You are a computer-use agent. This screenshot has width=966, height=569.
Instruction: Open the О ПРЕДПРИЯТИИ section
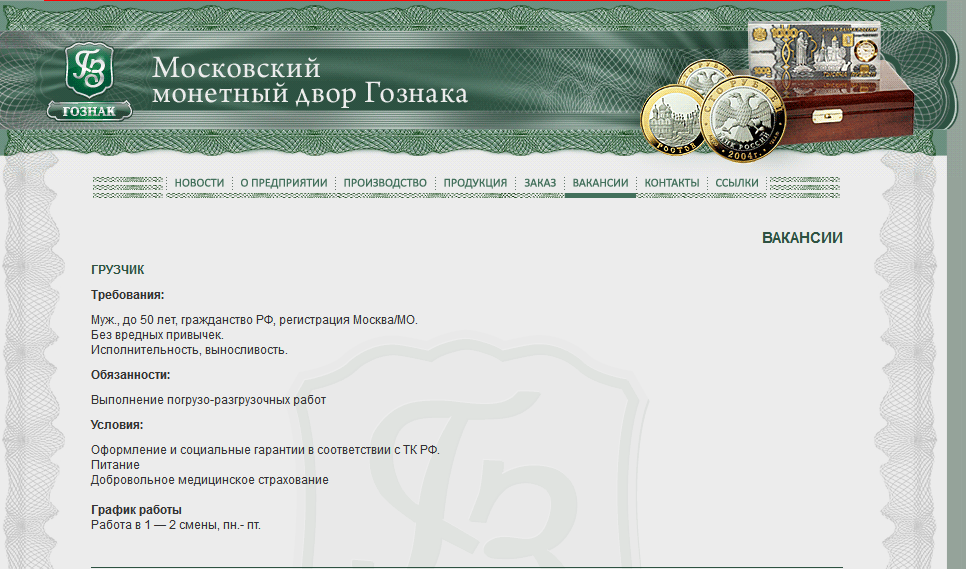click(283, 183)
